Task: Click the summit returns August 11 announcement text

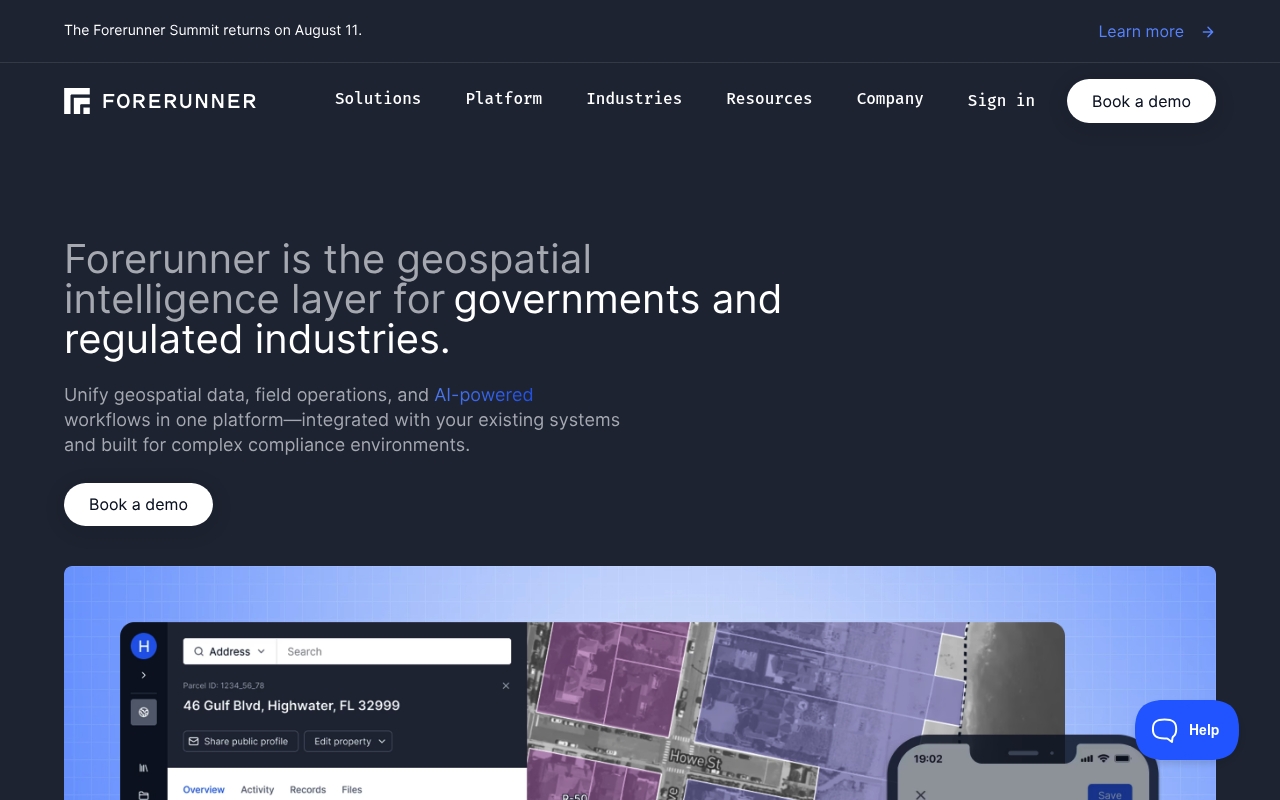Action: (x=213, y=30)
